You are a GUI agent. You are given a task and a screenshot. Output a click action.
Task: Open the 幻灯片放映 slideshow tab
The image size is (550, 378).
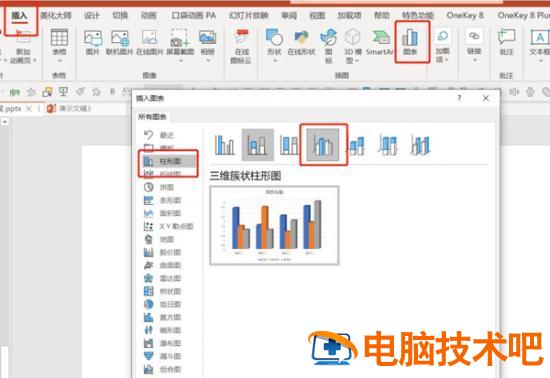click(x=248, y=15)
